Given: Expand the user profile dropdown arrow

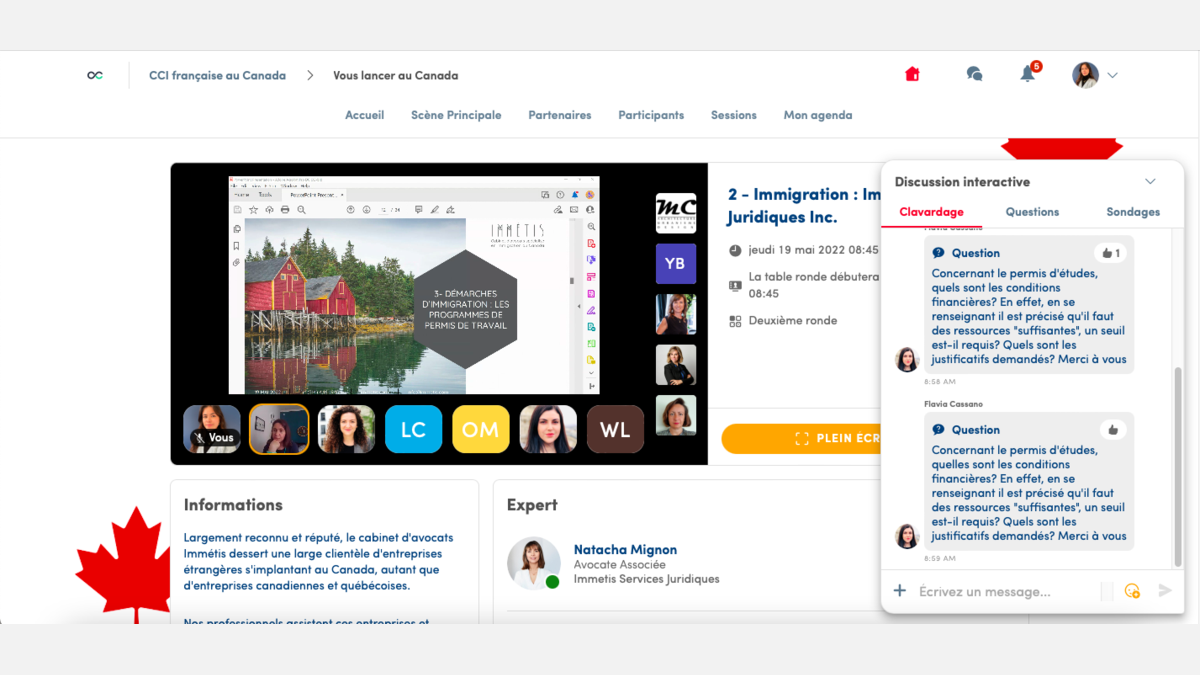Looking at the screenshot, I should (1112, 75).
